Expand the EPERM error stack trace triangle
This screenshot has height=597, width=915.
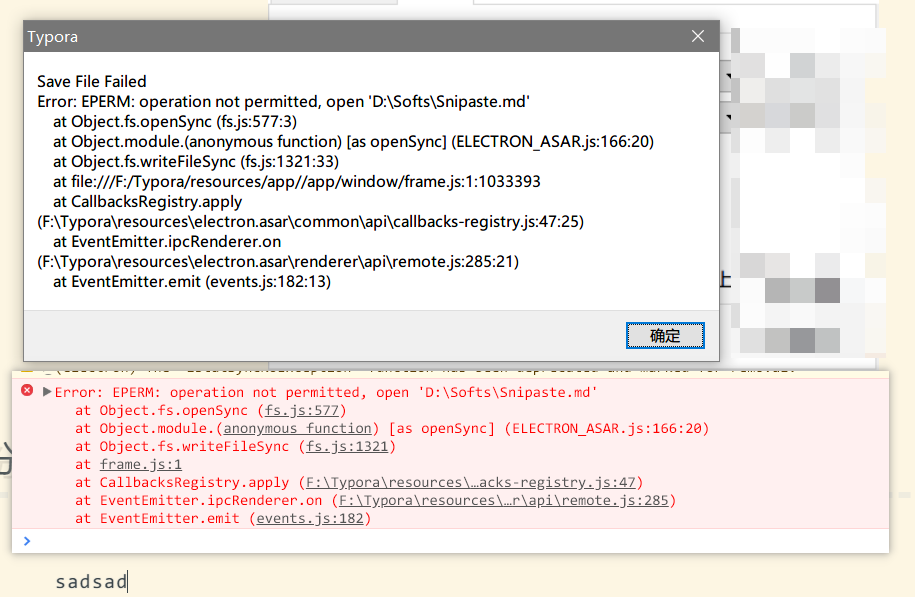(x=46, y=392)
